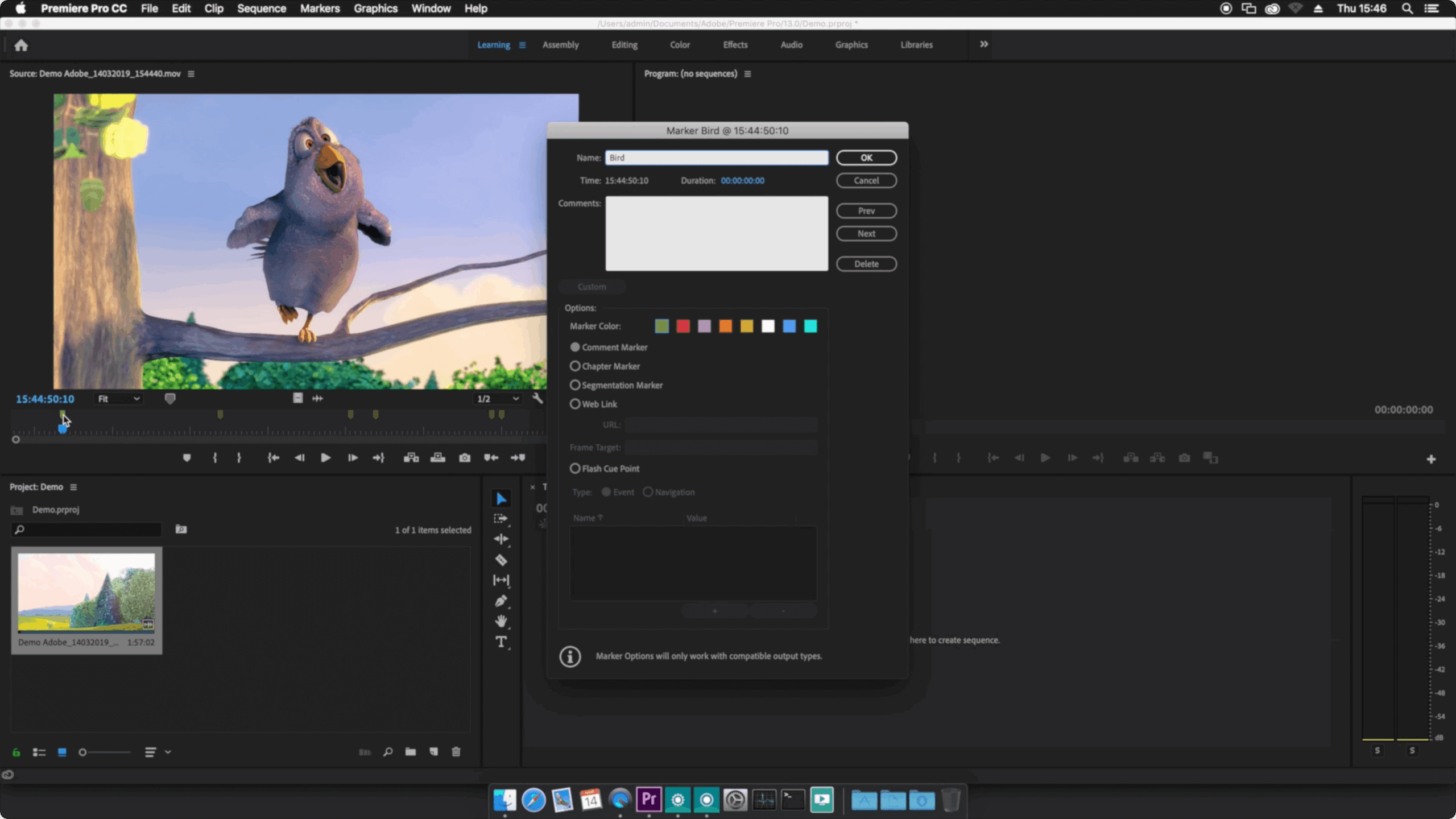Click Export Frame camera icon in Source monitor
The width and height of the screenshot is (1456, 819).
[x=465, y=458]
